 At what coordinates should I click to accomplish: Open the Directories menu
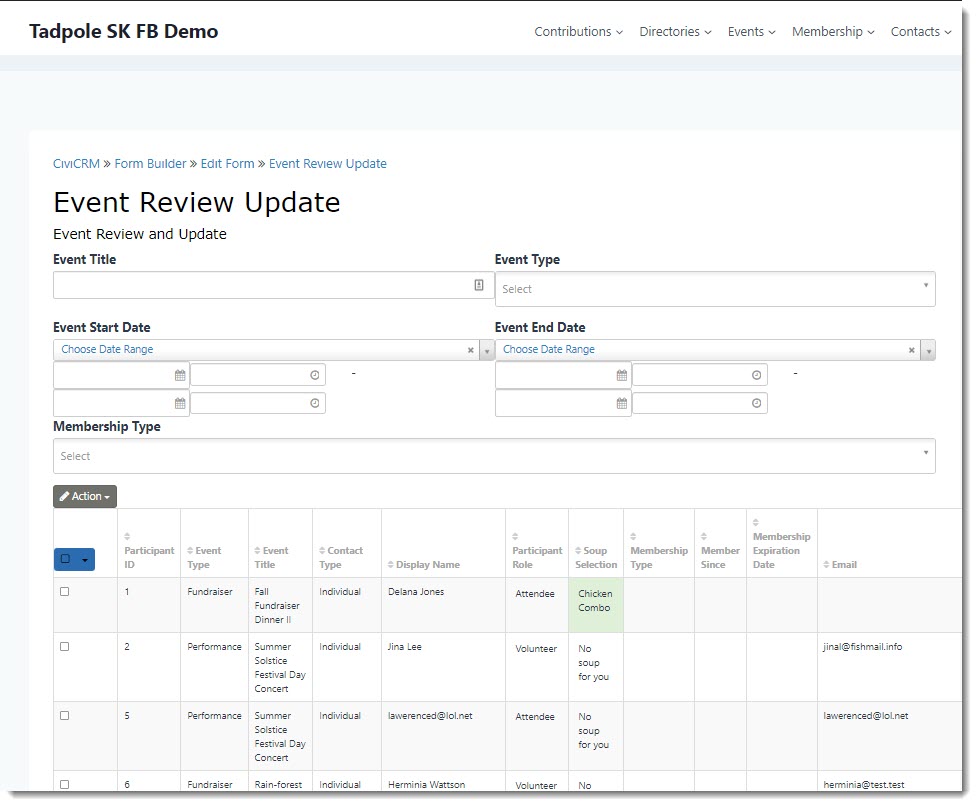point(675,31)
